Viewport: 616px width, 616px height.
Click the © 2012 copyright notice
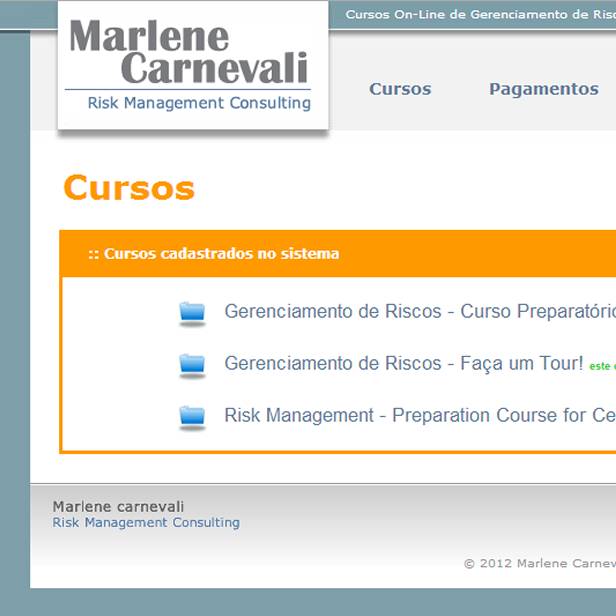pyautogui.click(x=539, y=564)
